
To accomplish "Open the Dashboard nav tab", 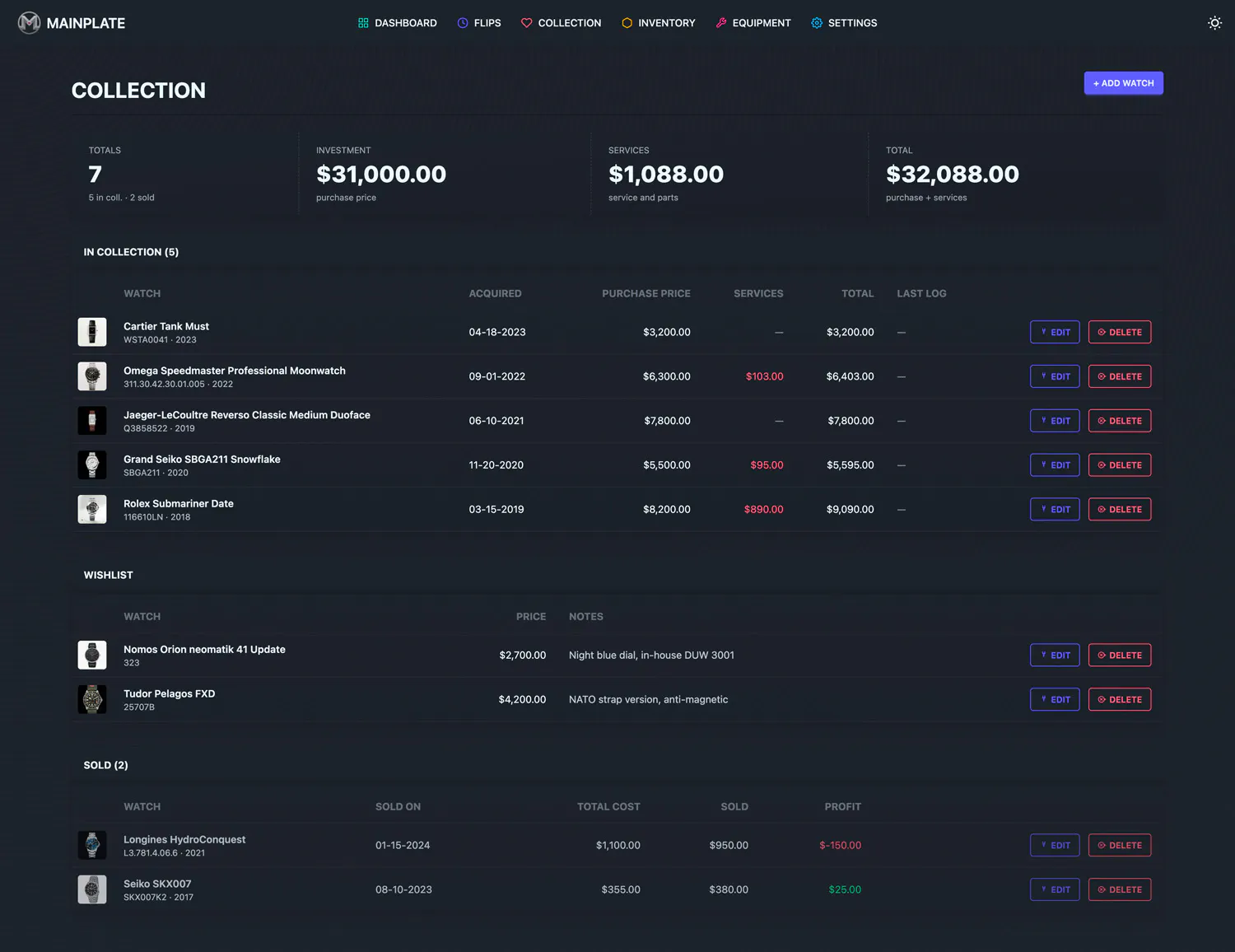I will point(397,23).
